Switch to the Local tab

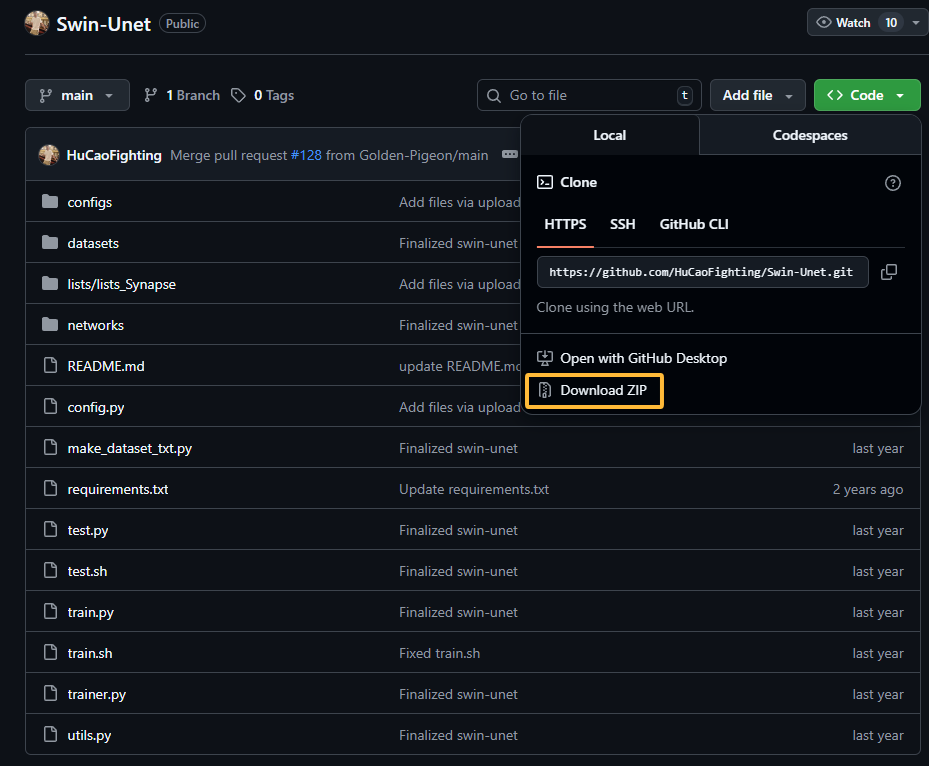[x=610, y=135]
